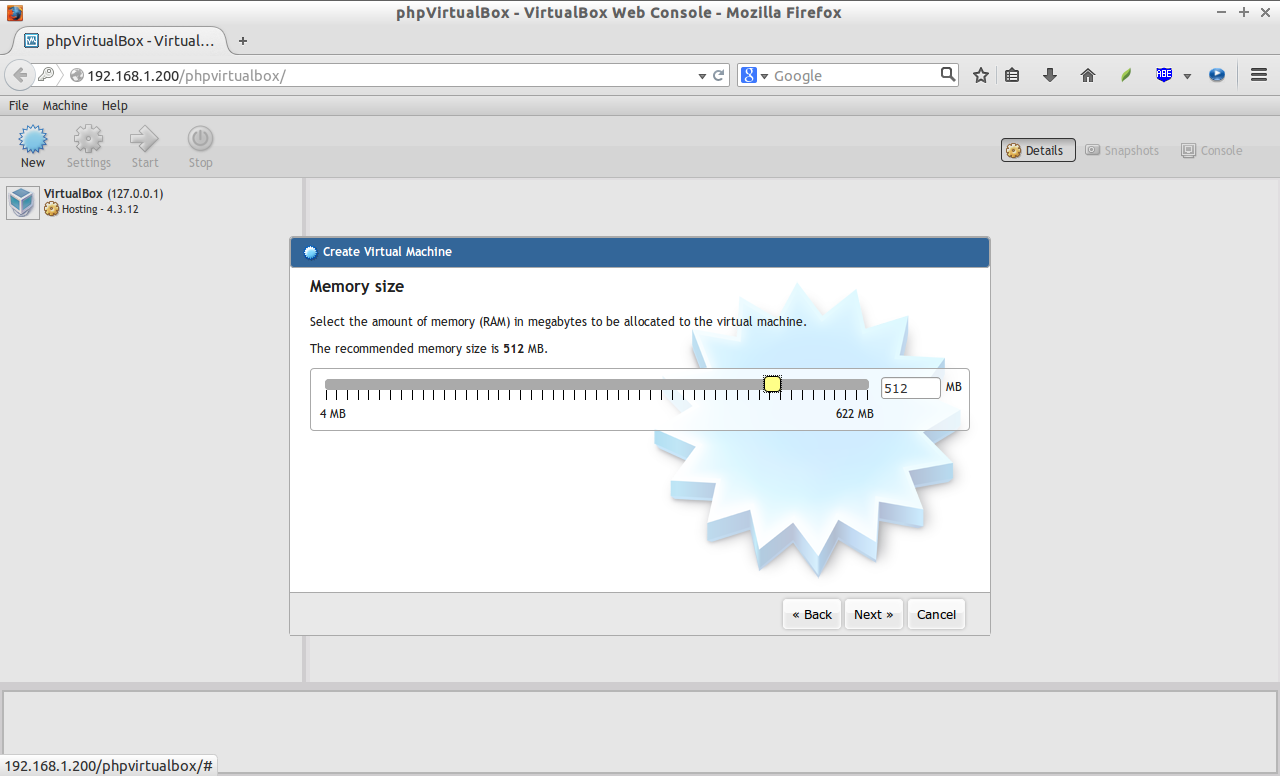
Task: Click the Firefox back arrow
Action: point(19,75)
